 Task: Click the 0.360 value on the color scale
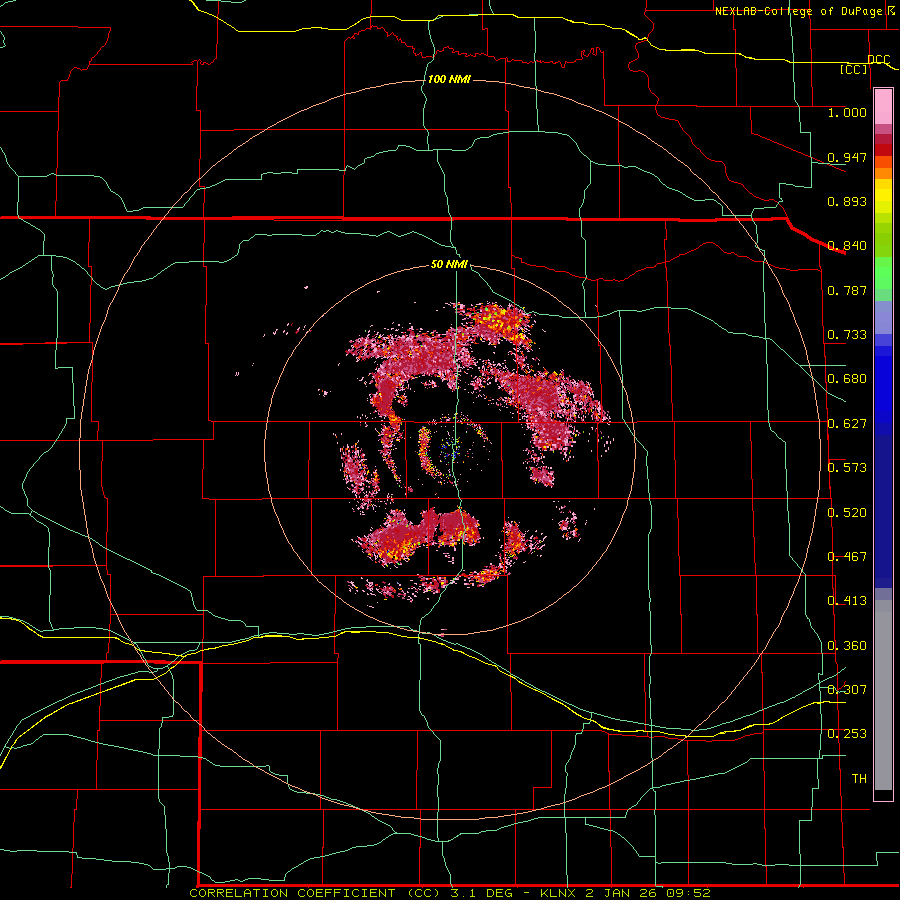(847, 646)
